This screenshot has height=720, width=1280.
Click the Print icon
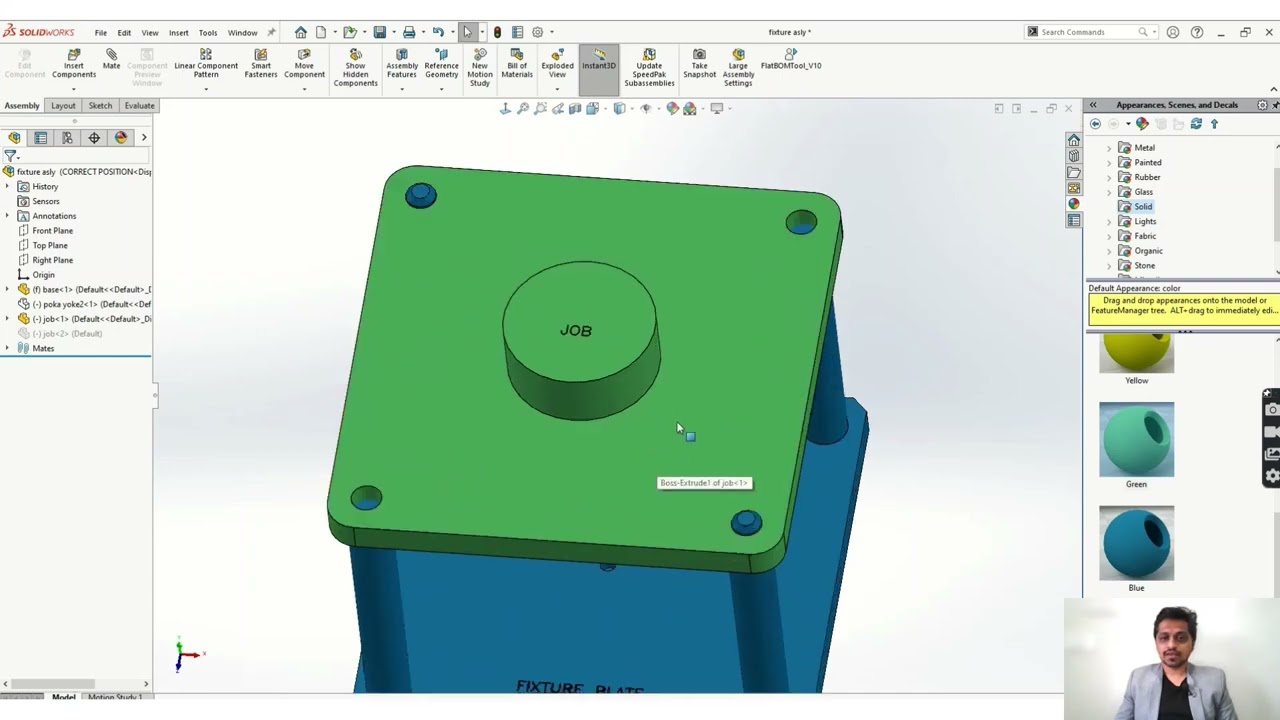click(x=409, y=32)
